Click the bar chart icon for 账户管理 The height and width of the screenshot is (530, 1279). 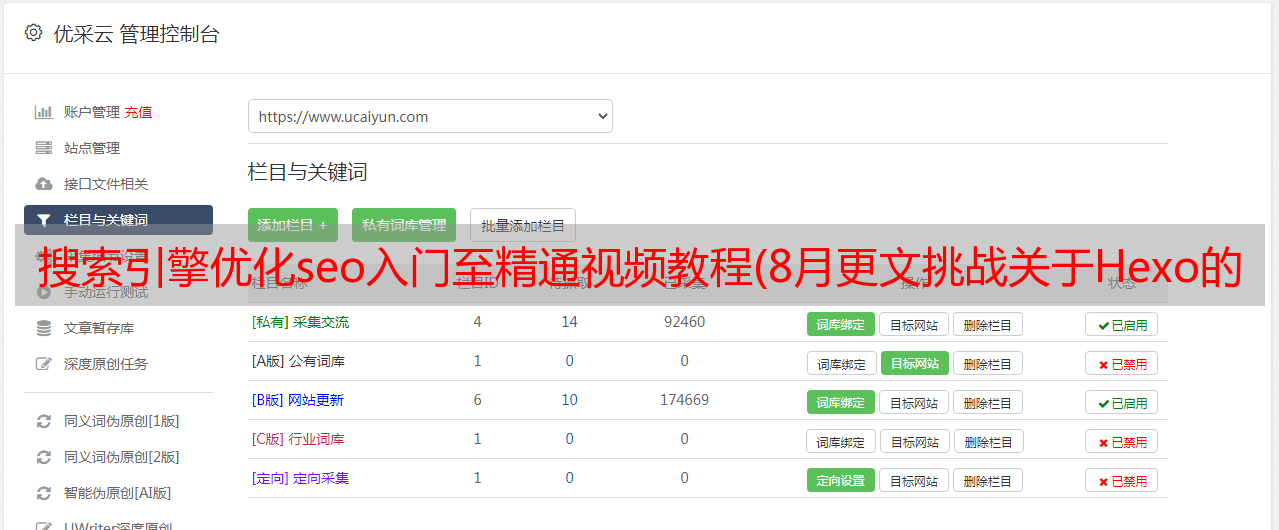pyautogui.click(x=43, y=112)
